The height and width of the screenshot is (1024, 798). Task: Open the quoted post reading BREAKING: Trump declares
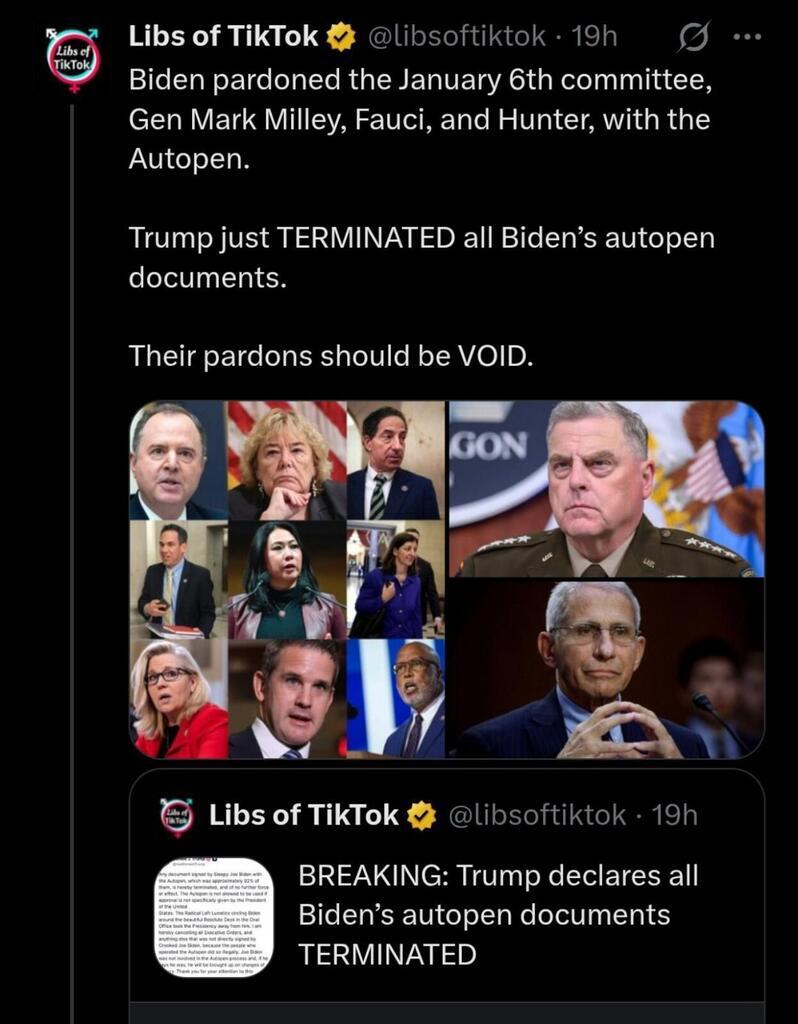click(447, 896)
